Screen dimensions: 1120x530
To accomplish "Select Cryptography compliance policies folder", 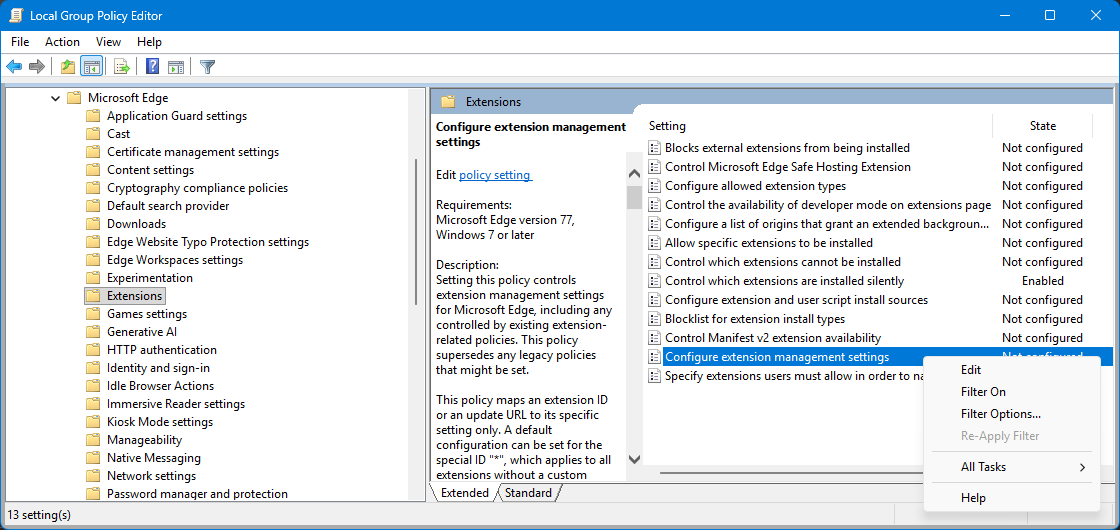I will 197,188.
